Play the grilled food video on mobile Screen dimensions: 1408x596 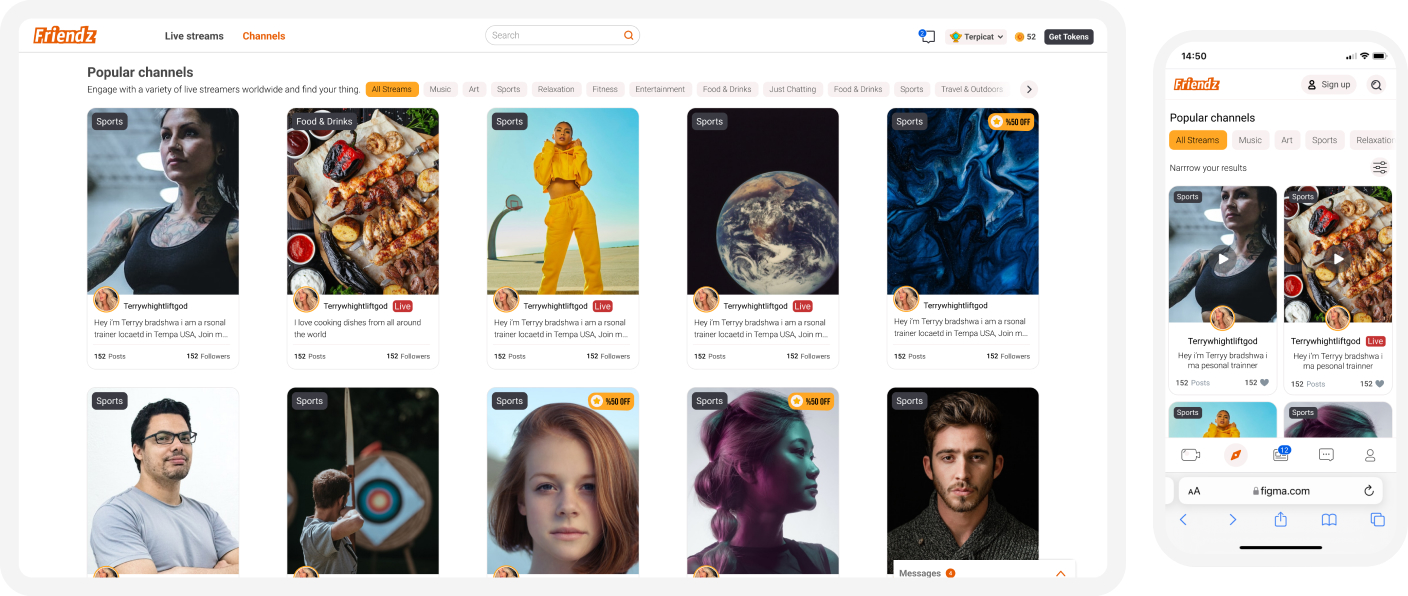point(1338,259)
